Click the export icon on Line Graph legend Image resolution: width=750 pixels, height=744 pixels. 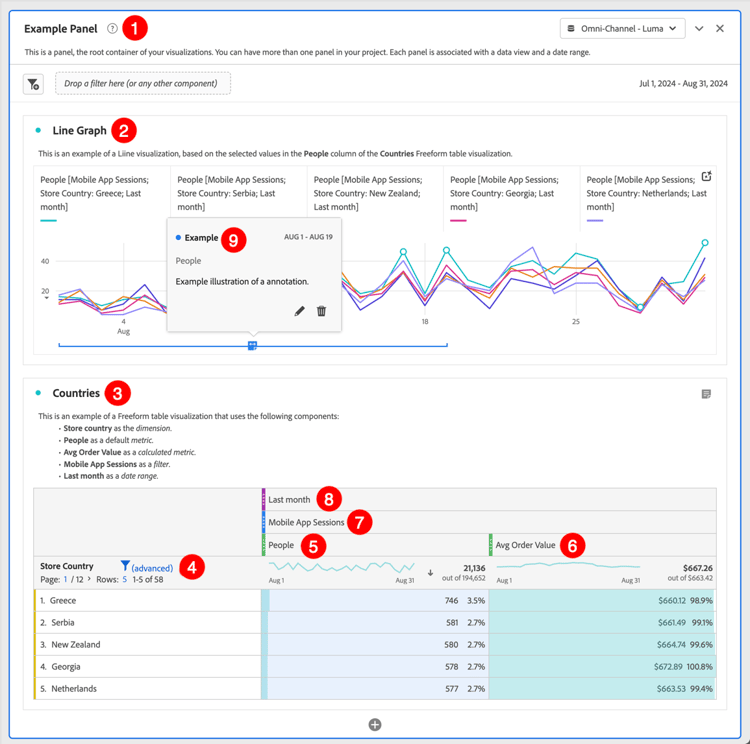tap(706, 176)
